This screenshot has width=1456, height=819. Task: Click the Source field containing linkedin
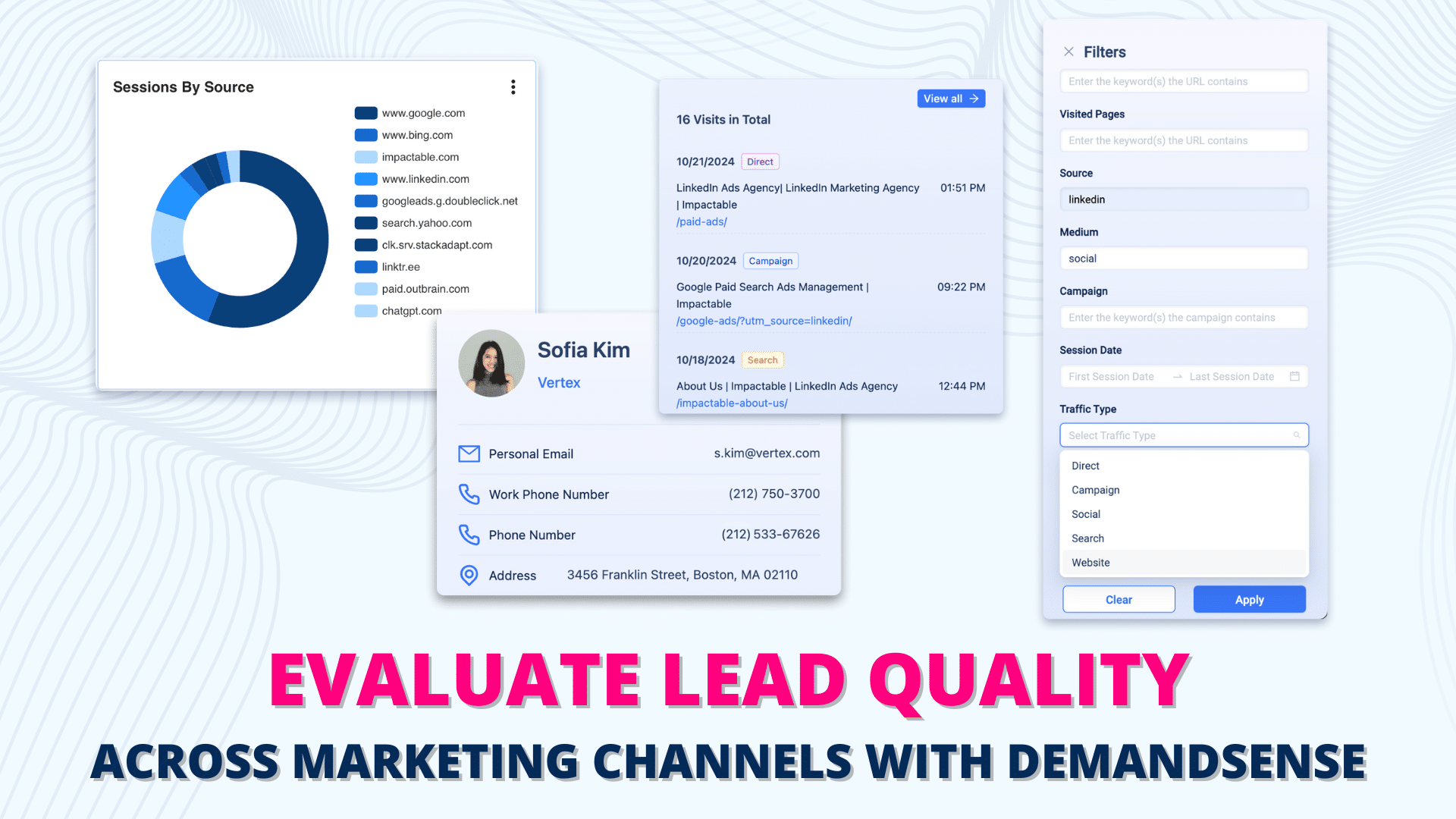coord(1184,199)
